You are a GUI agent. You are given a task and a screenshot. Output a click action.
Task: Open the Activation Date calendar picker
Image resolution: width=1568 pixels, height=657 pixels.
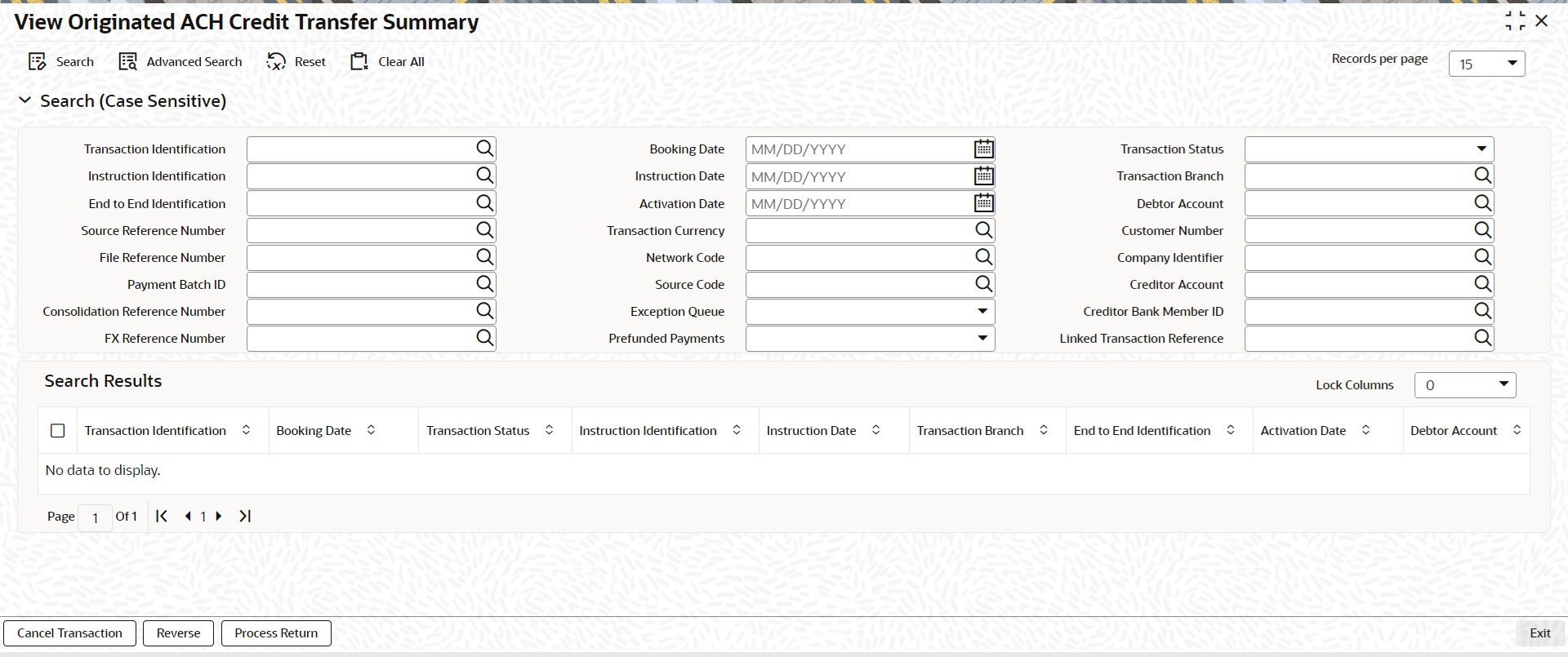click(984, 203)
